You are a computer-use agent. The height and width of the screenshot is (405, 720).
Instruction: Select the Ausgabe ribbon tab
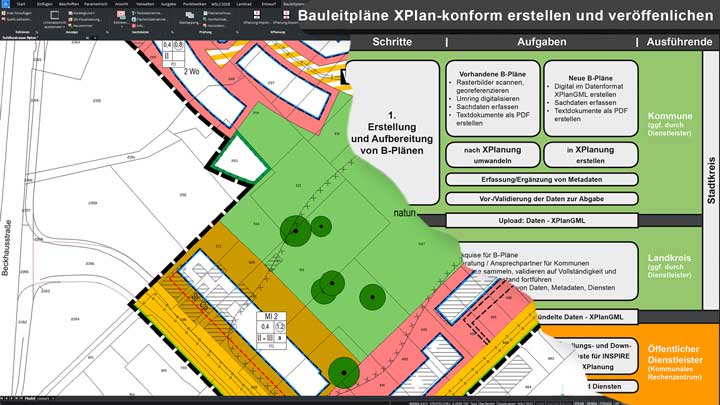[x=169, y=4]
